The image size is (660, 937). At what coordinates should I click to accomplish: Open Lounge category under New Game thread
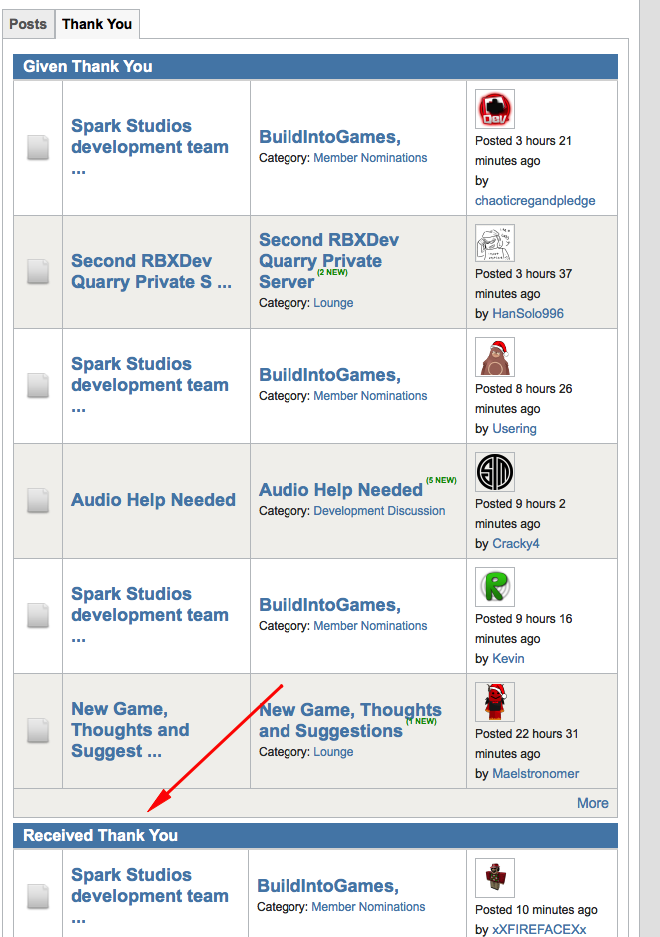333,752
